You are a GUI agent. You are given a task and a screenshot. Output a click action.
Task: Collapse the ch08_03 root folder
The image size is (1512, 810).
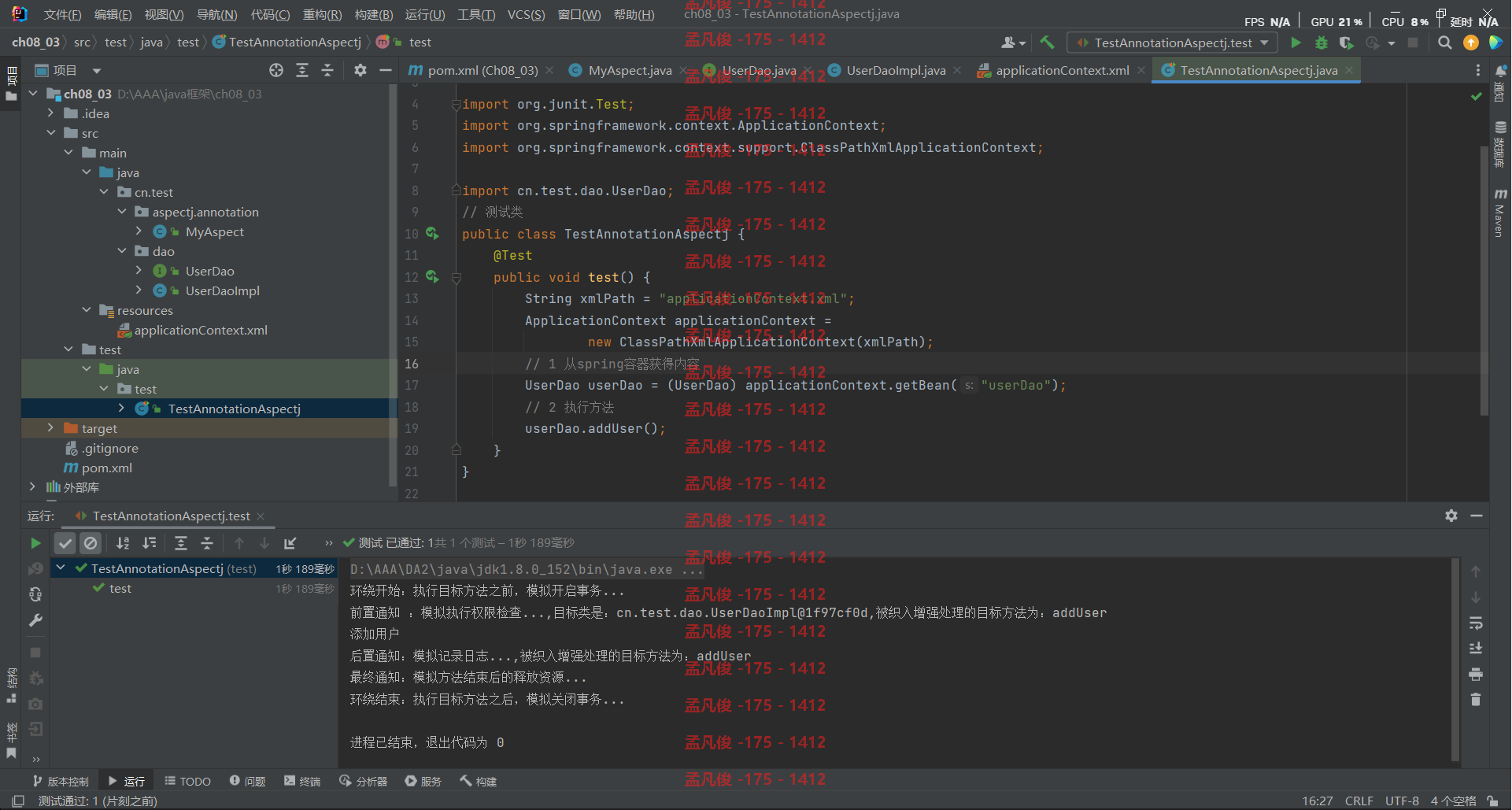tap(33, 94)
